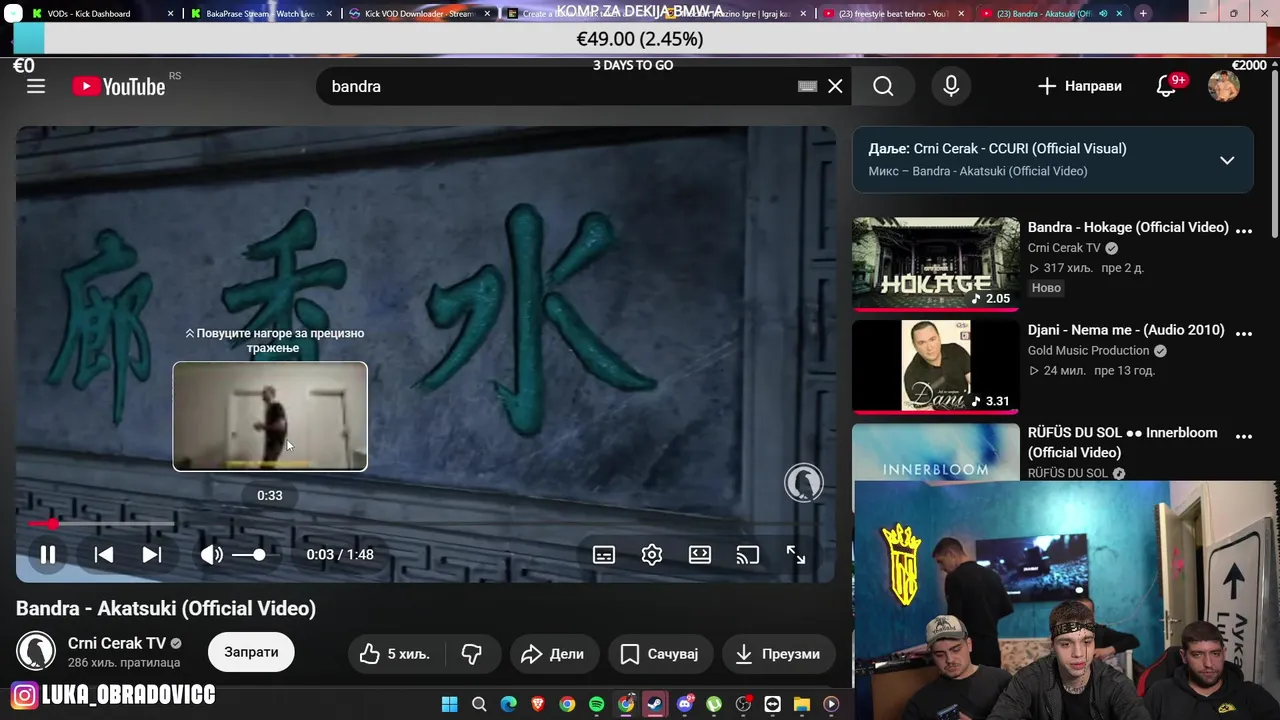1280x720 pixels.
Task: Launch Brave browser from the taskbar
Action: coord(538,705)
